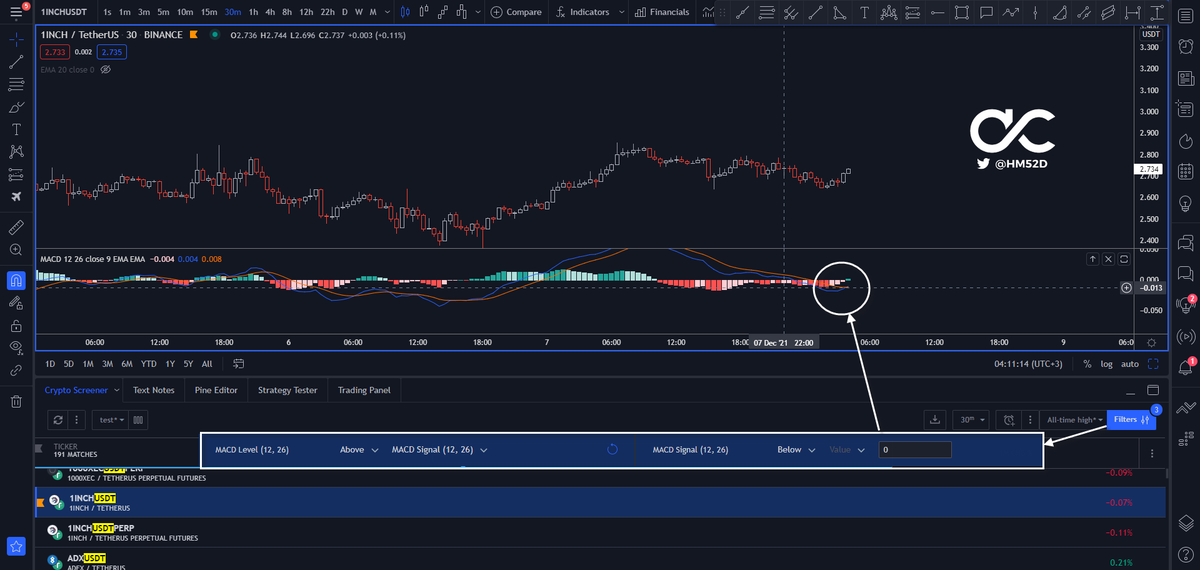The height and width of the screenshot is (570, 1200).
Task: Click the 1INCHUSDT symbol search field
Action: click(x=66, y=12)
